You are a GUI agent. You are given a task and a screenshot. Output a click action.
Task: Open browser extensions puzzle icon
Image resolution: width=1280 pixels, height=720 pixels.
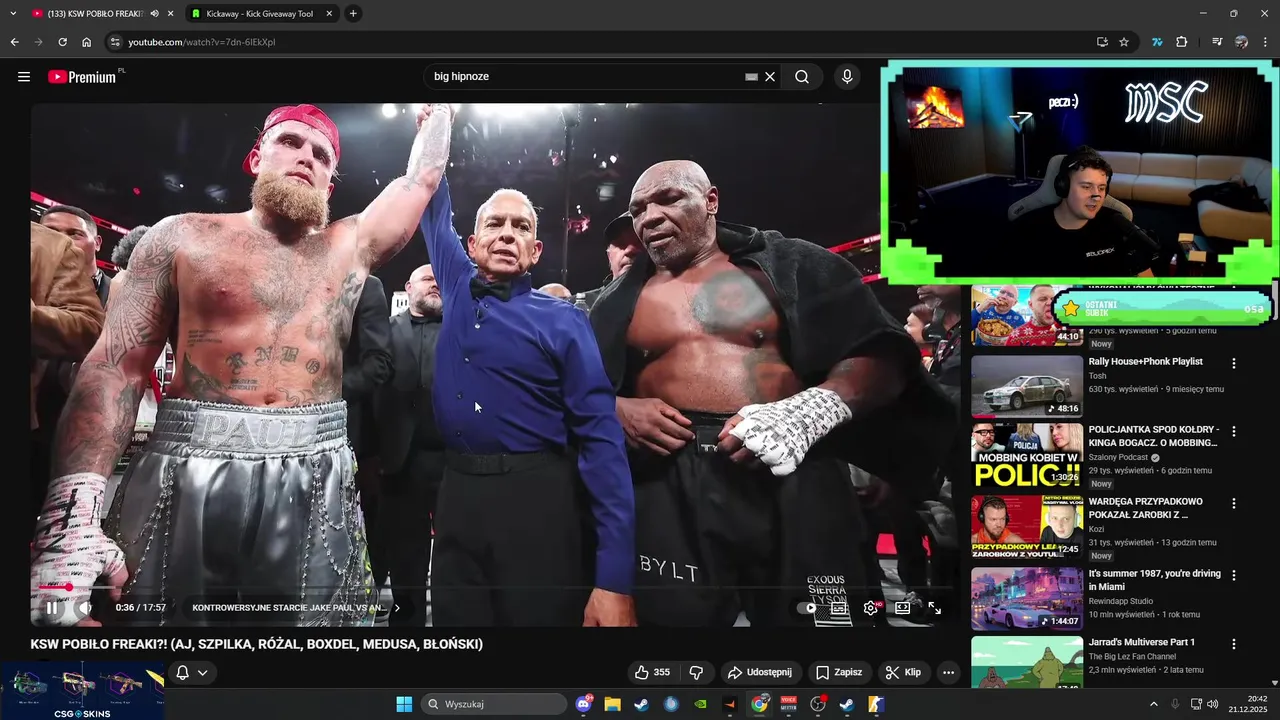(x=1182, y=42)
